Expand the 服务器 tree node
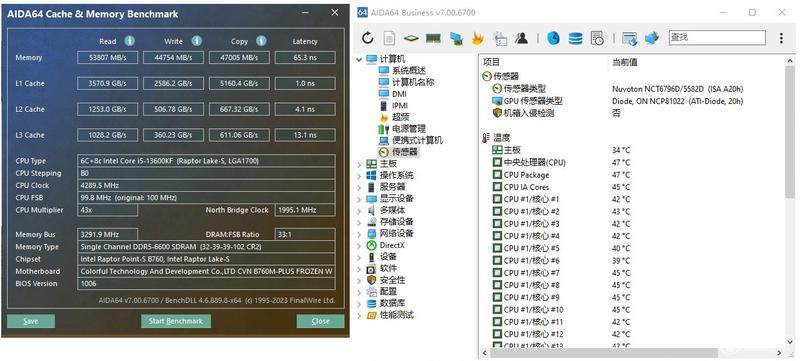 click(359, 187)
